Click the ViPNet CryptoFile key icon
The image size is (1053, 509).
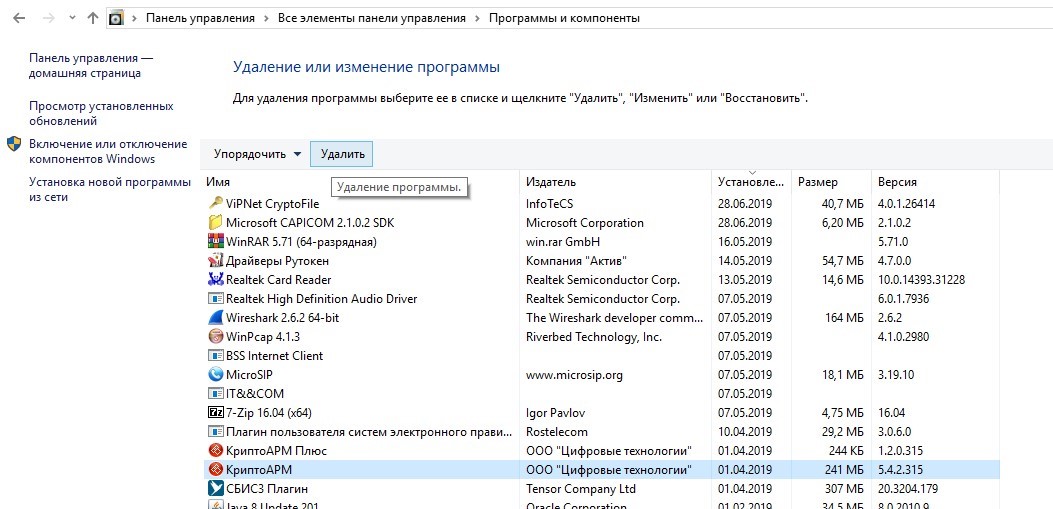pyautogui.click(x=215, y=204)
